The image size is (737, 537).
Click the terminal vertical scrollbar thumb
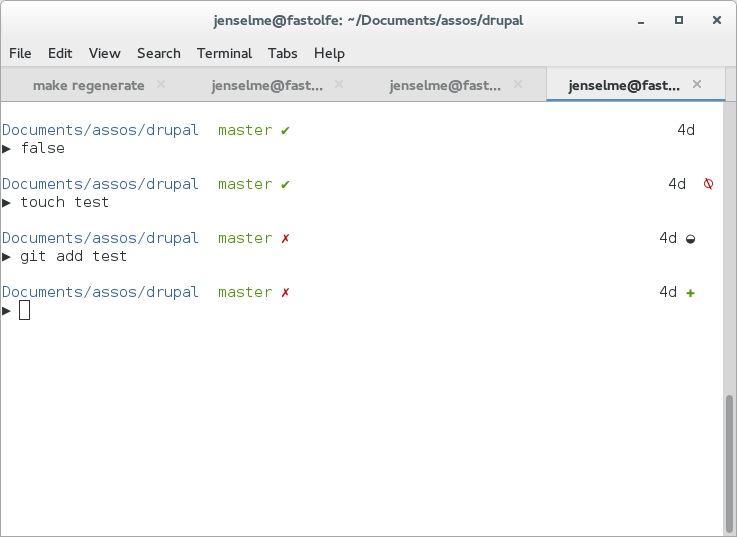point(729,464)
